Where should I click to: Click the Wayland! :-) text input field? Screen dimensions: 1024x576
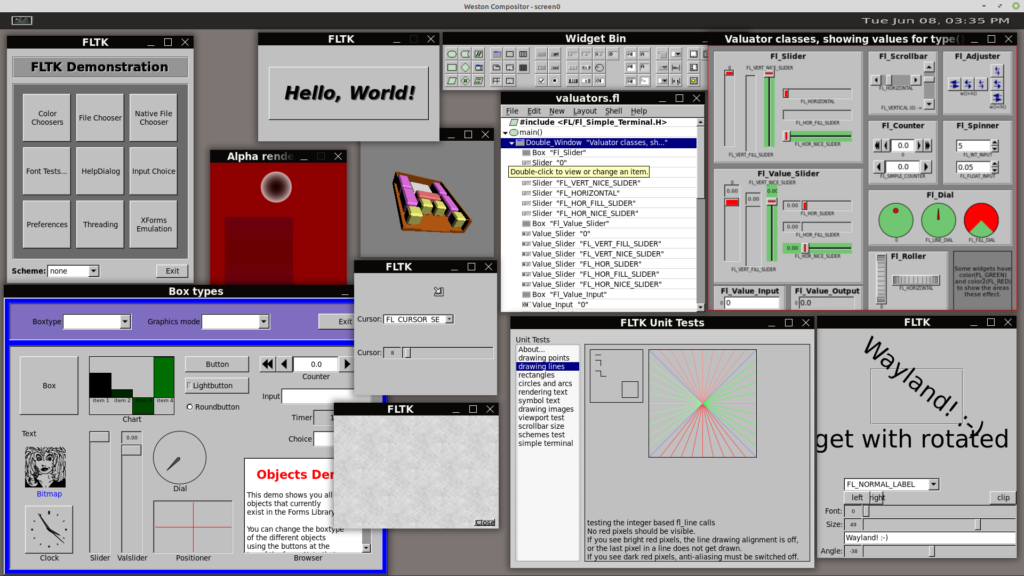(x=930, y=537)
